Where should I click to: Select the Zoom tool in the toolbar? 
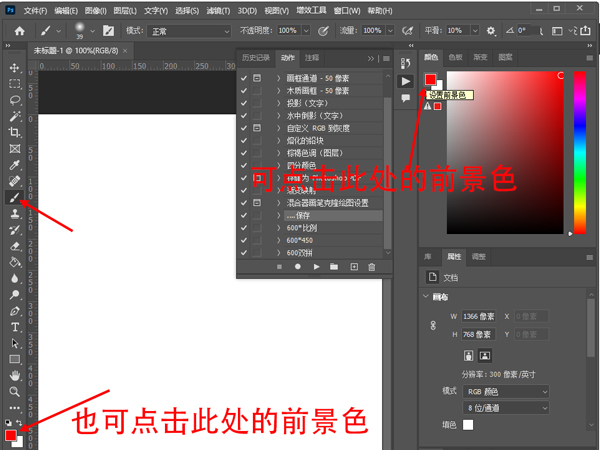point(15,391)
